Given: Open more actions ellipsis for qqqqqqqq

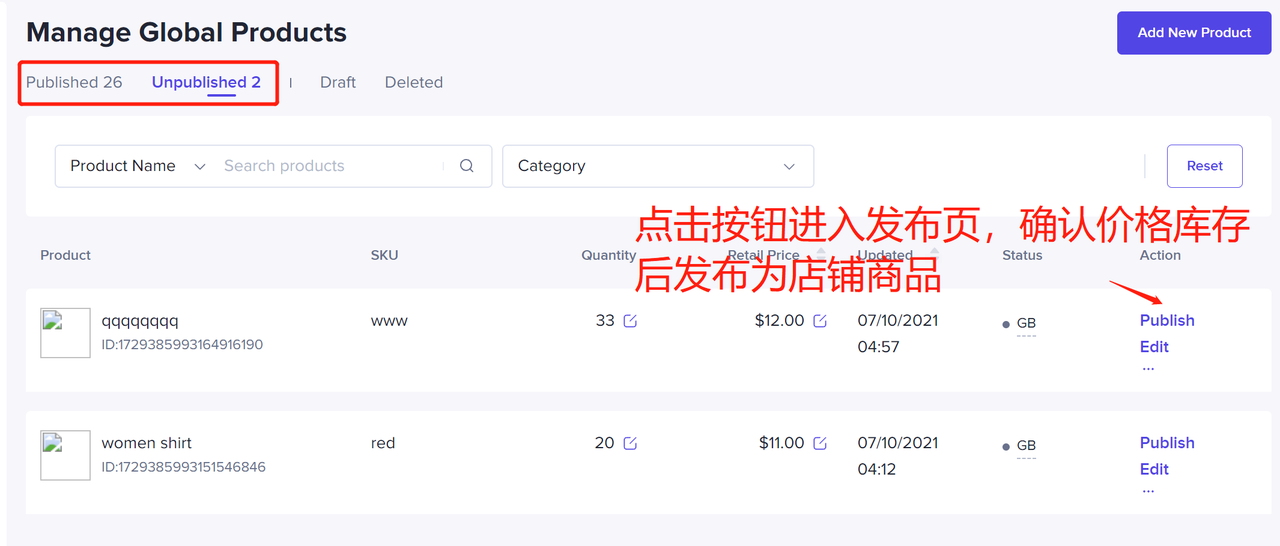Looking at the screenshot, I should pyautogui.click(x=1148, y=368).
